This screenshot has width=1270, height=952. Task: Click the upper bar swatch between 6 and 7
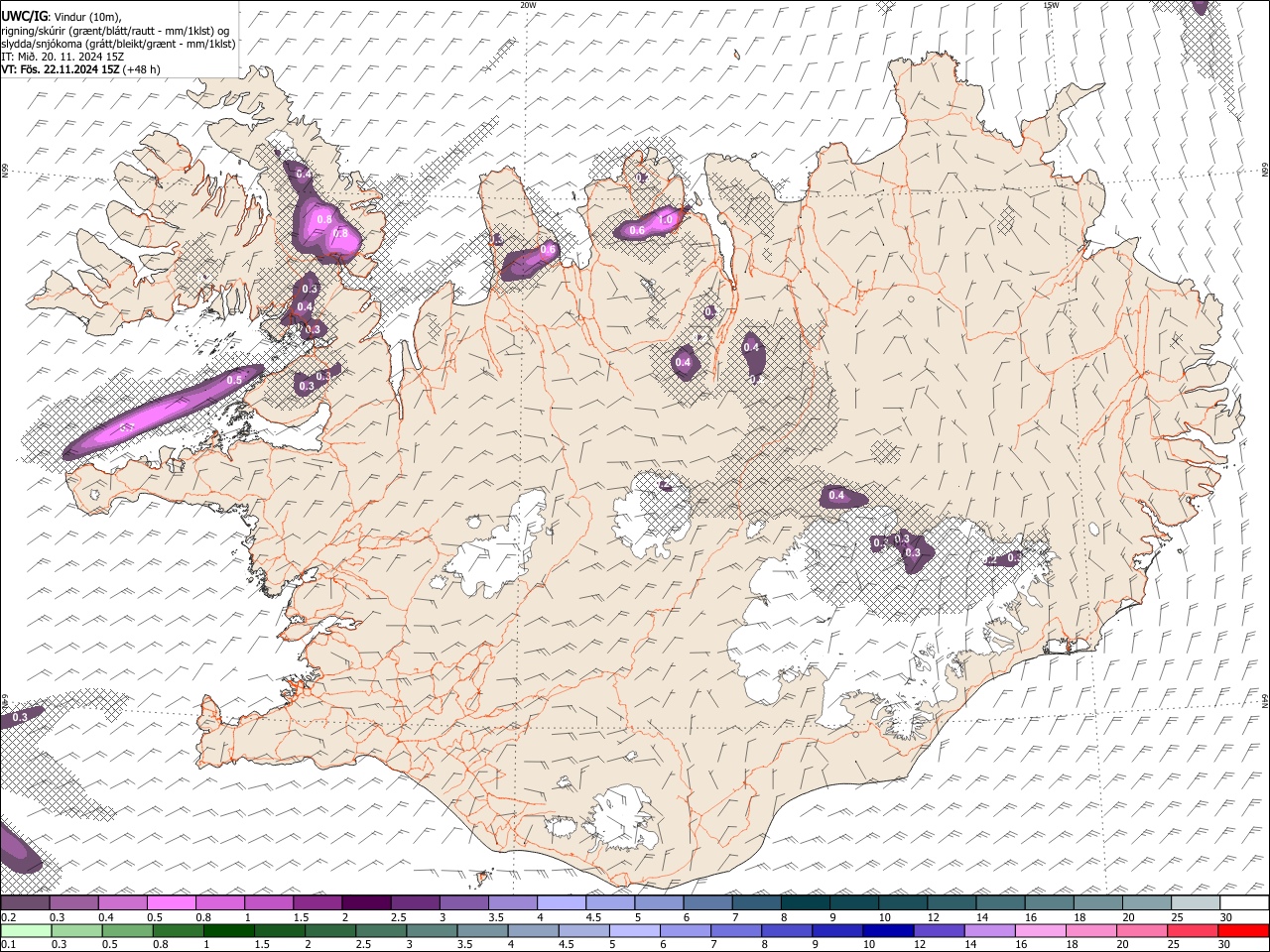(x=707, y=903)
